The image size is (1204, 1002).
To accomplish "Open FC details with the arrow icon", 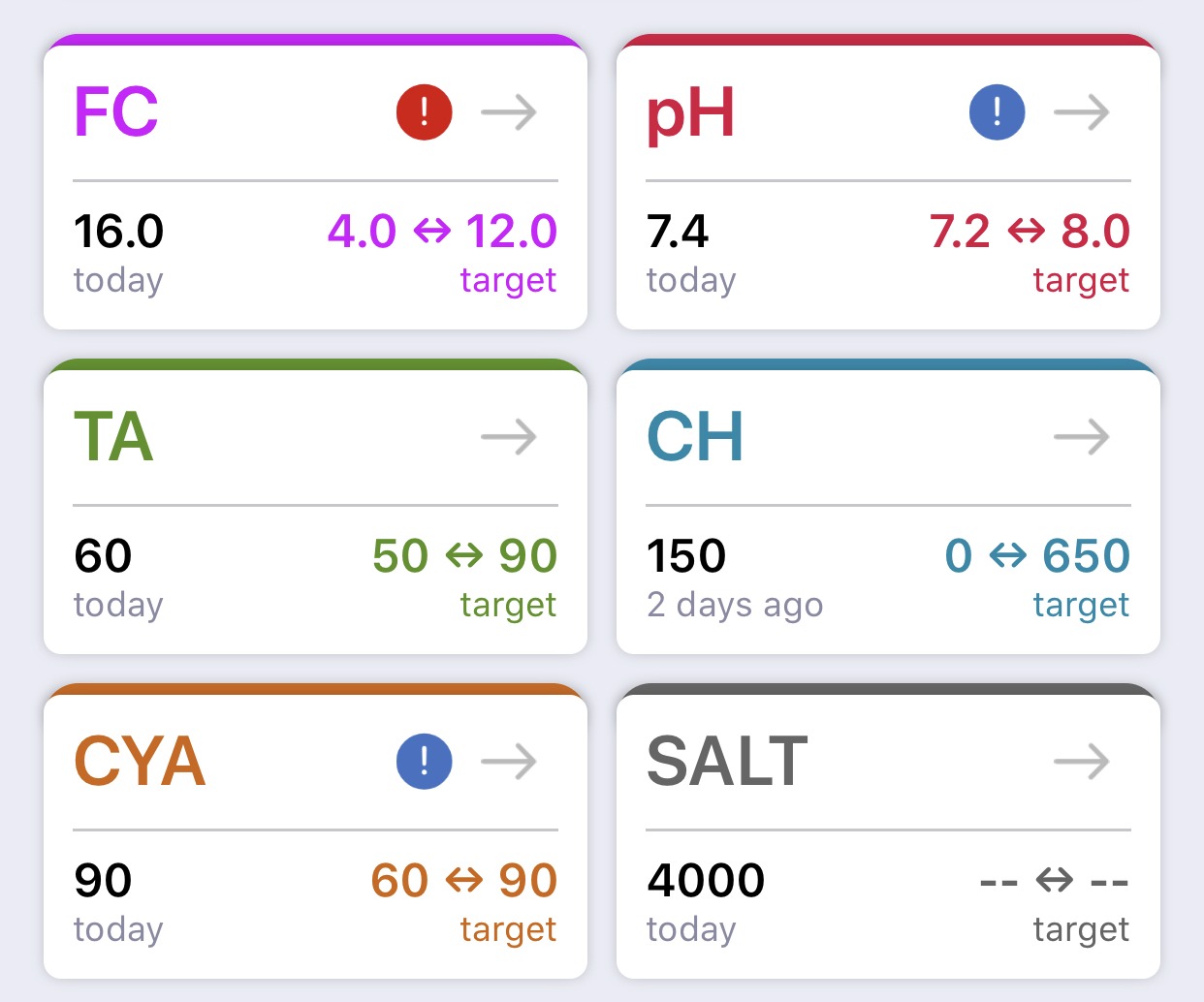I will [x=509, y=112].
